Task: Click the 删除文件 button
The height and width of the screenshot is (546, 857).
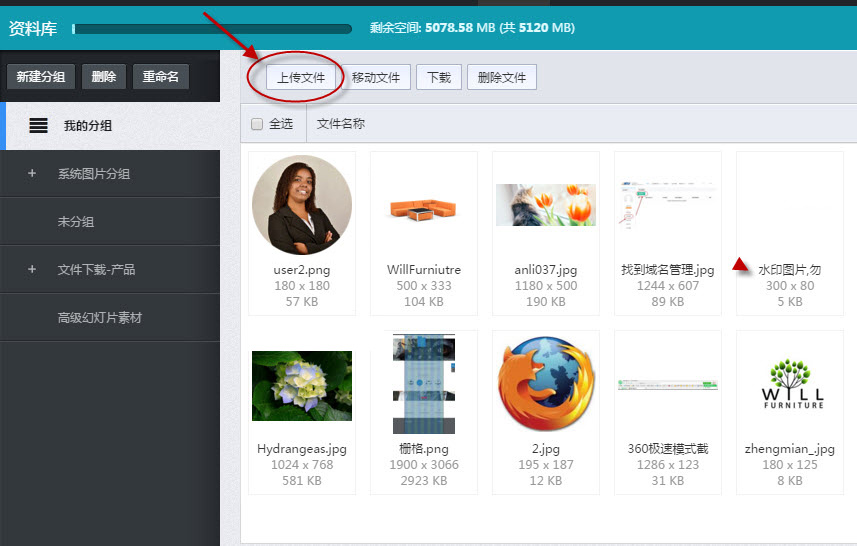Action: [502, 77]
